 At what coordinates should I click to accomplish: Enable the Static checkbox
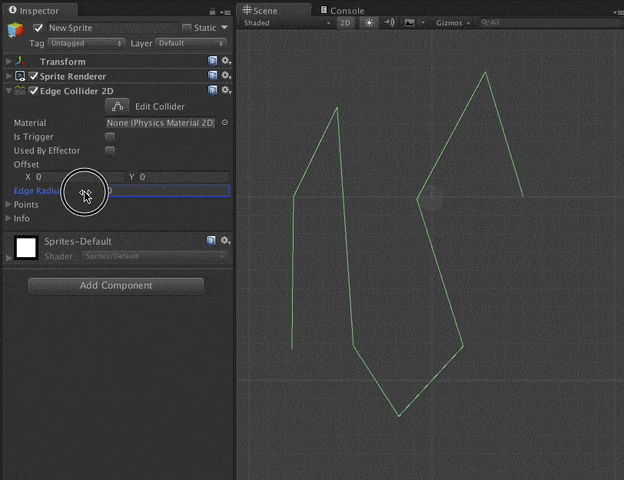pos(186,28)
